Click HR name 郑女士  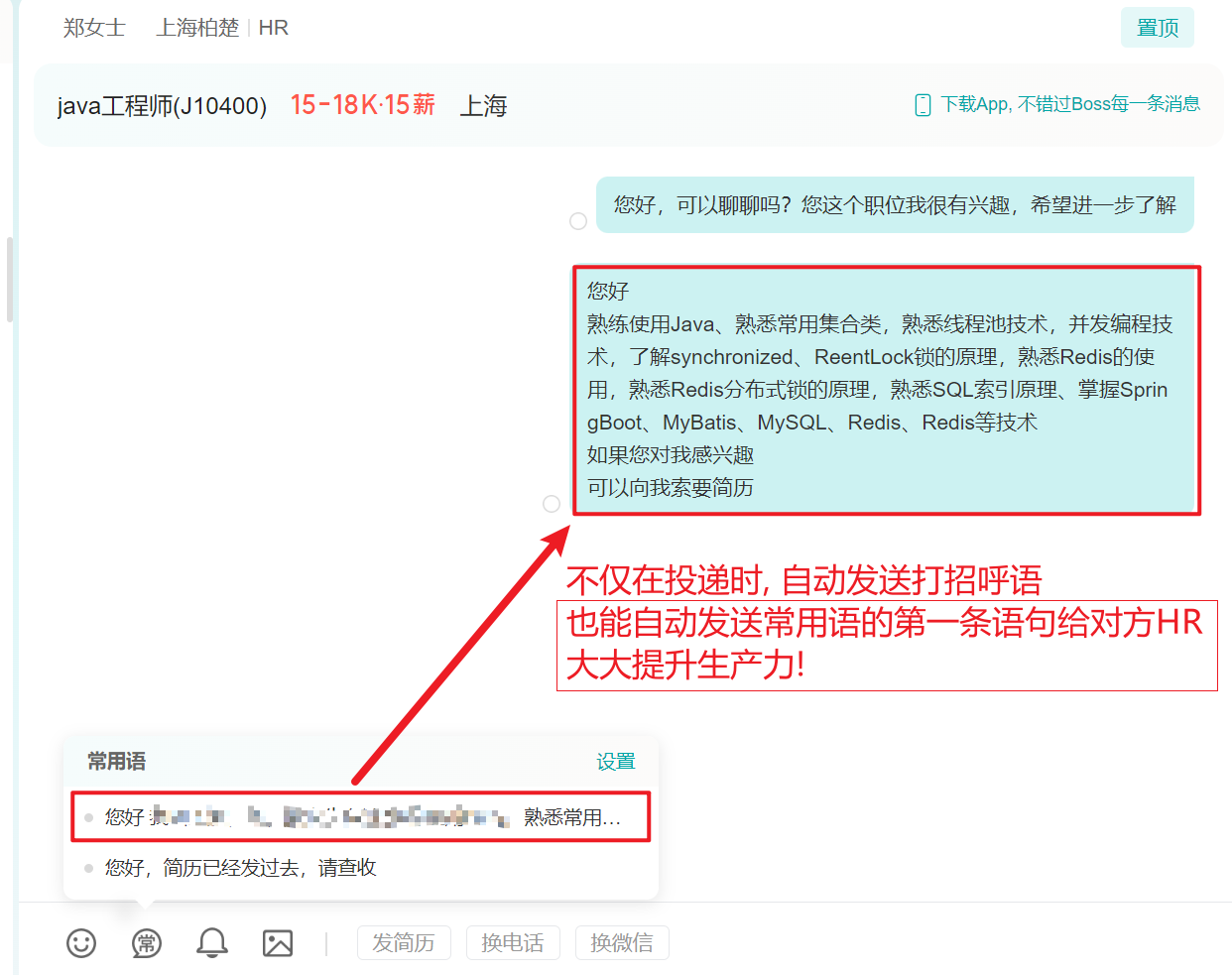coord(94,27)
